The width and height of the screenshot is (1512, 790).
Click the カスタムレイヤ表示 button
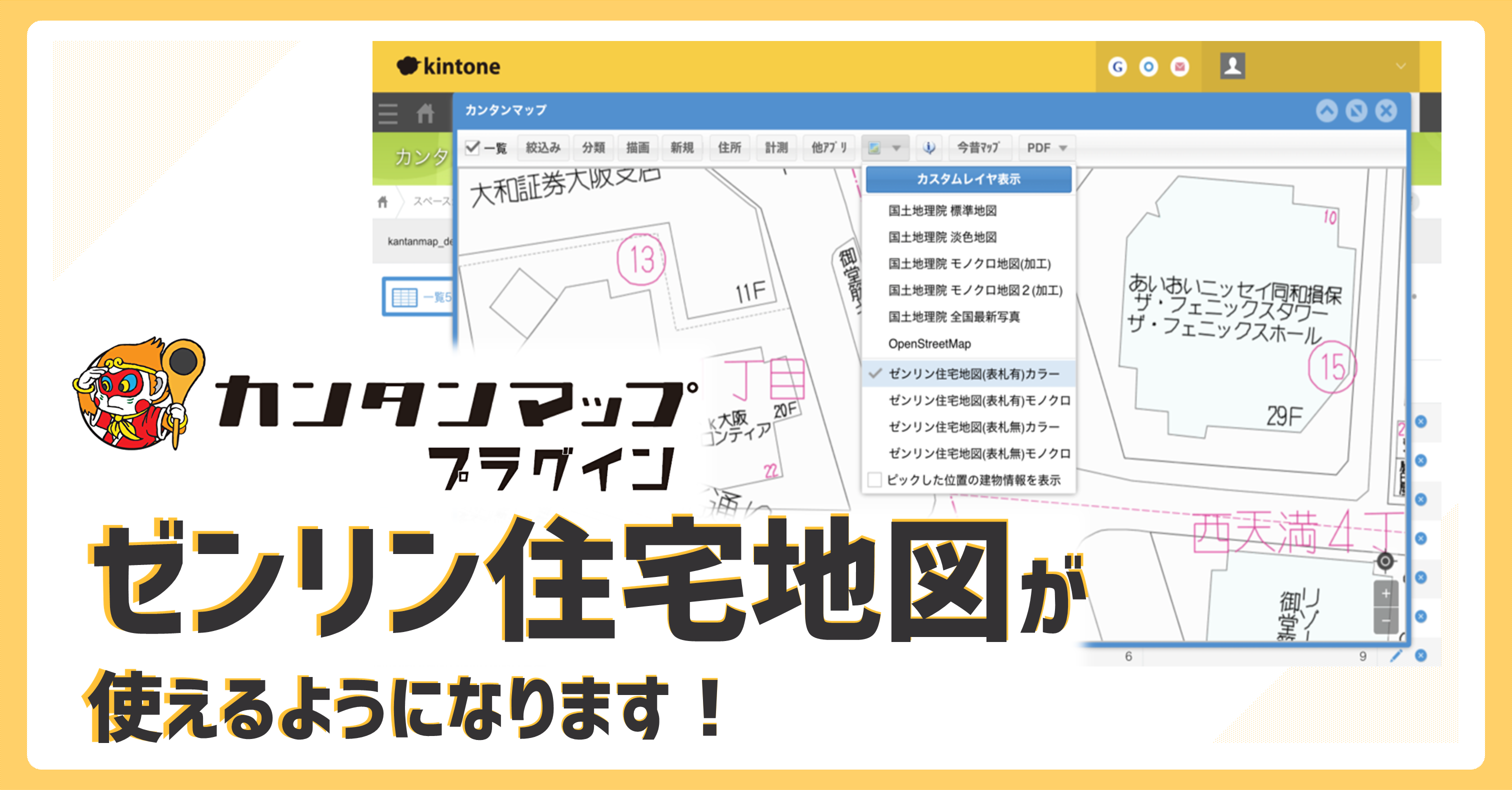[x=968, y=179]
